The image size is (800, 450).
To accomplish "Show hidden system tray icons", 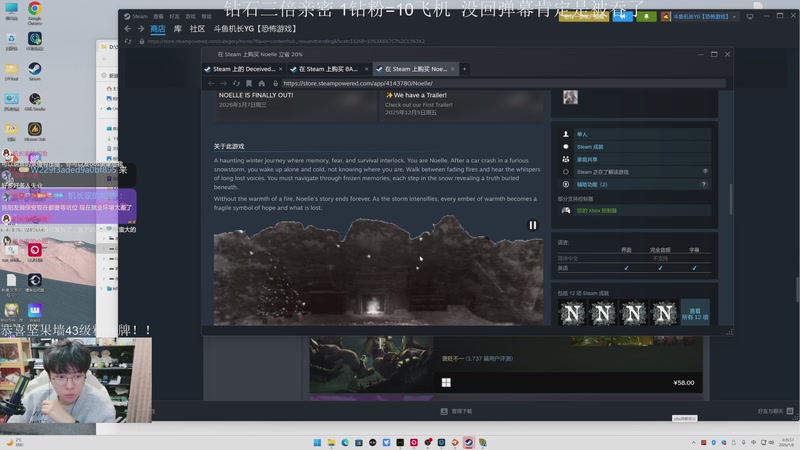I will click(x=693, y=442).
